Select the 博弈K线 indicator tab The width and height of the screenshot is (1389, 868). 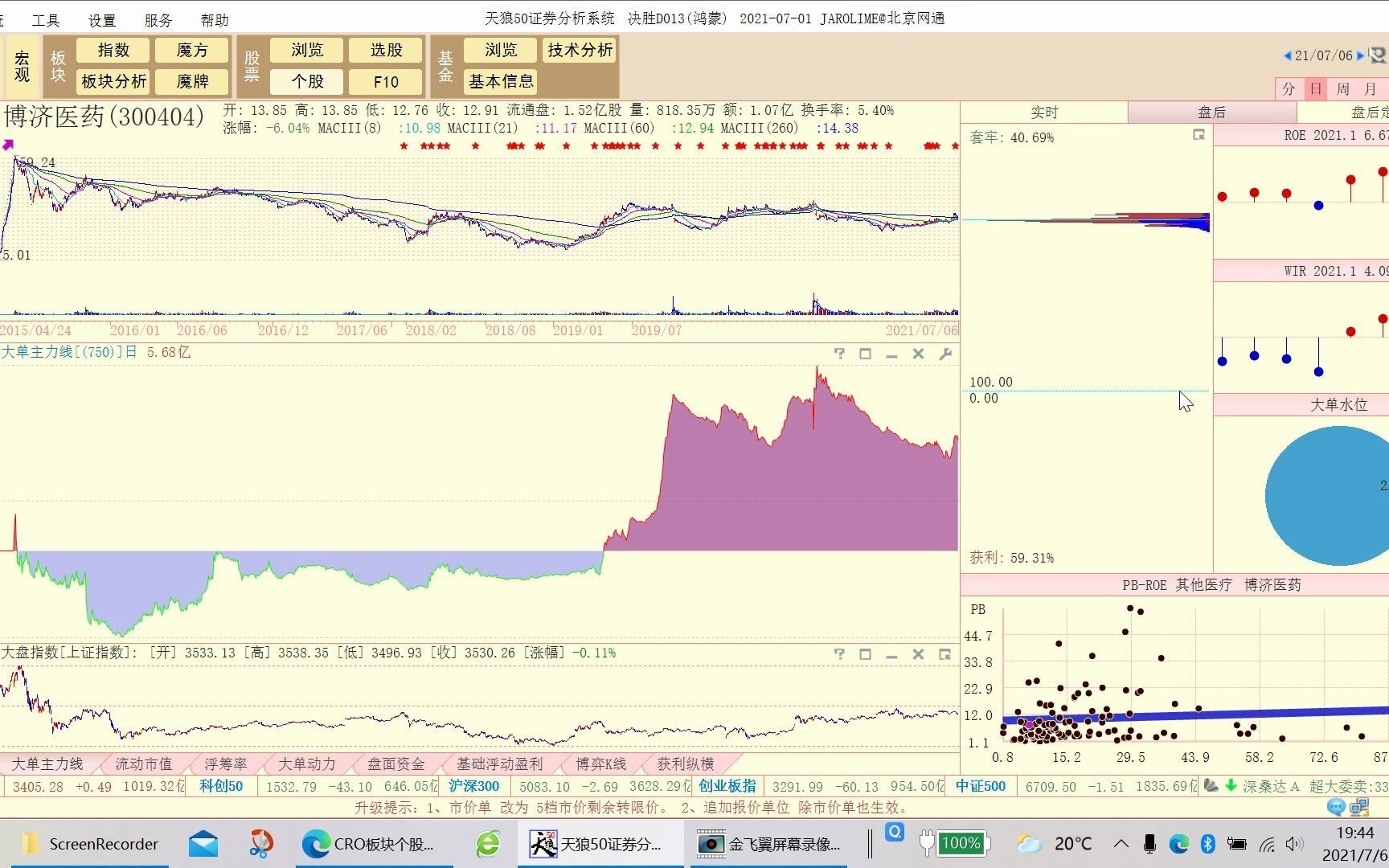click(600, 764)
